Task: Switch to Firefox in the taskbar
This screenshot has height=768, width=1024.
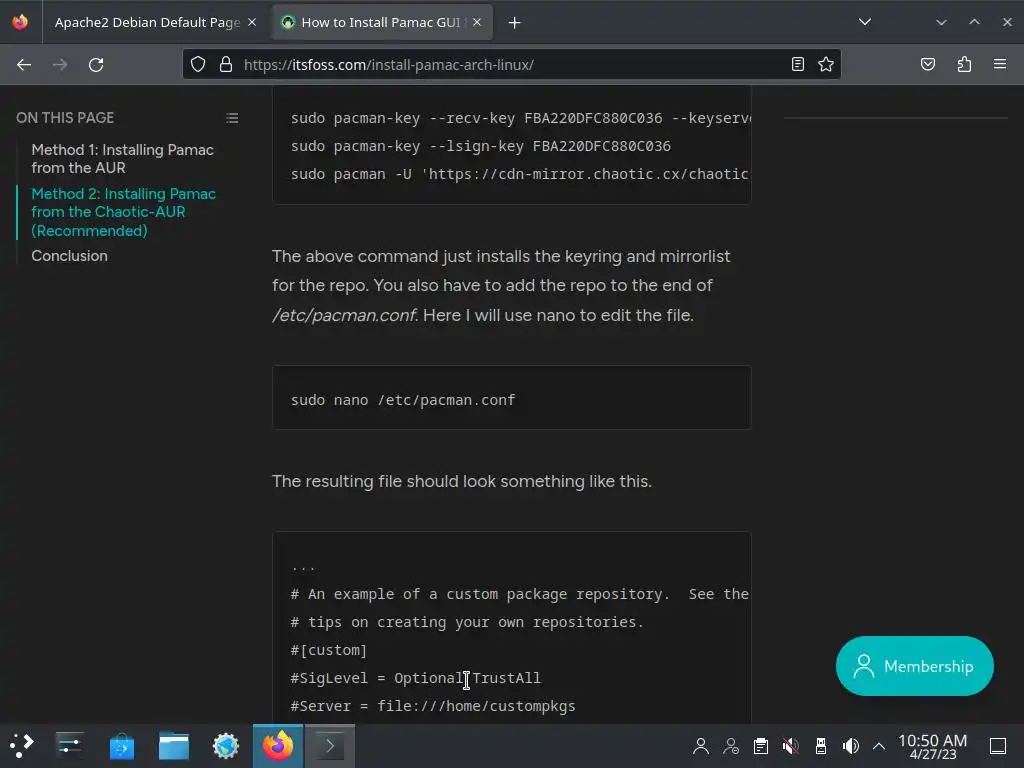Action: [x=278, y=746]
